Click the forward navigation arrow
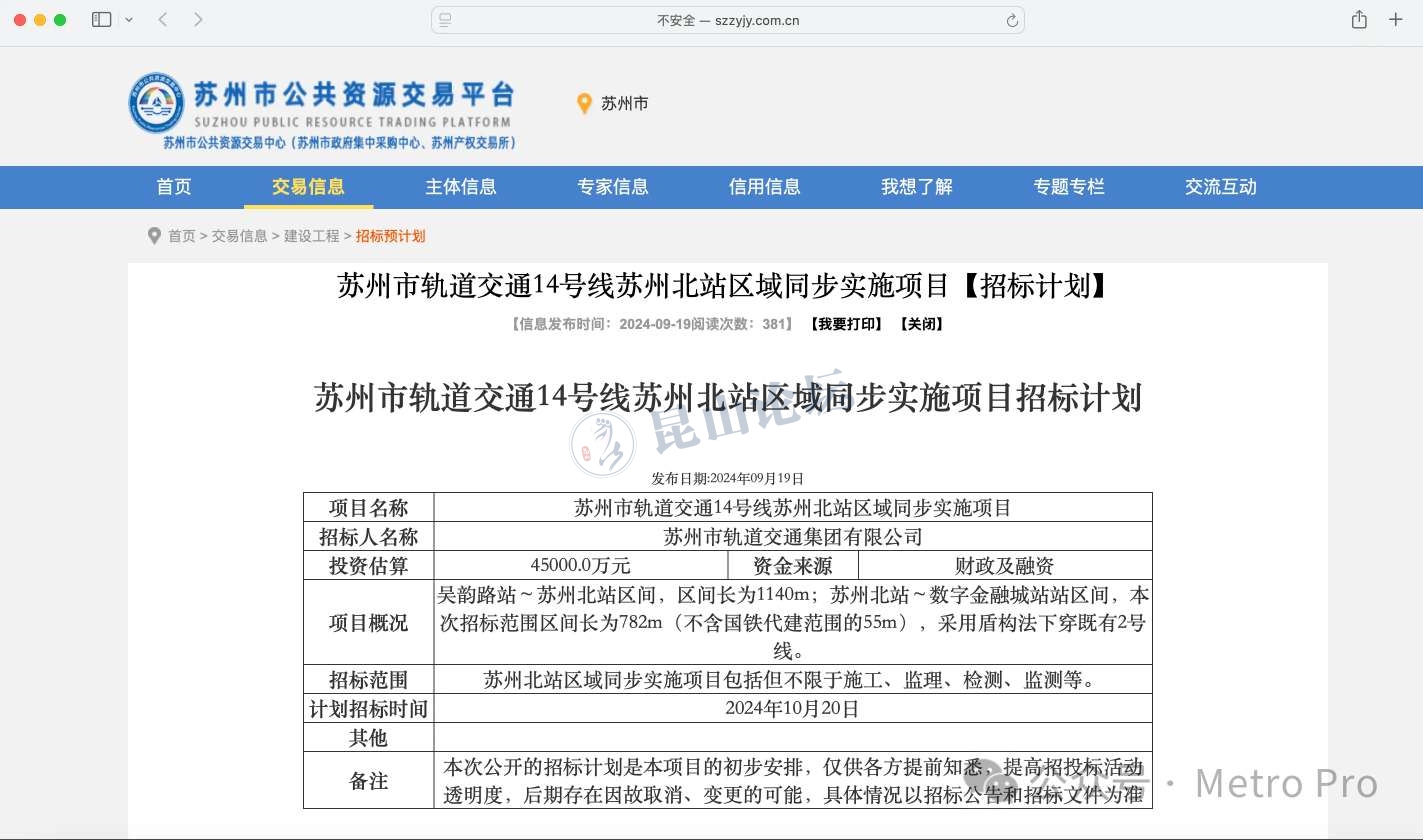The image size is (1423, 840). point(198,20)
